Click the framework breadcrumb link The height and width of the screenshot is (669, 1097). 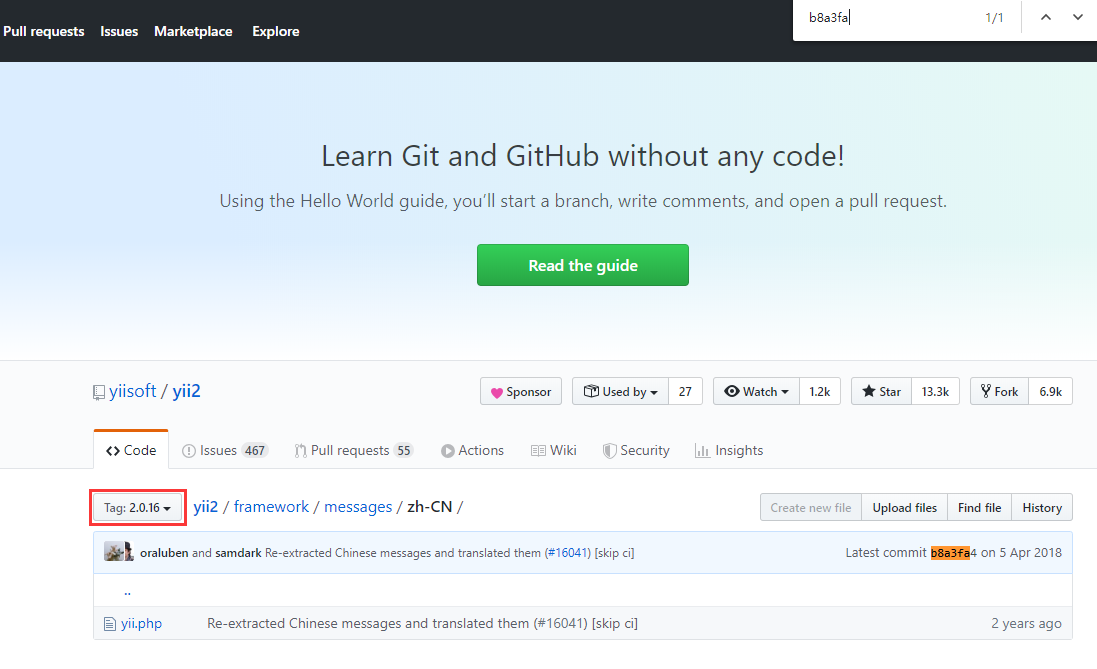pyautogui.click(x=271, y=507)
